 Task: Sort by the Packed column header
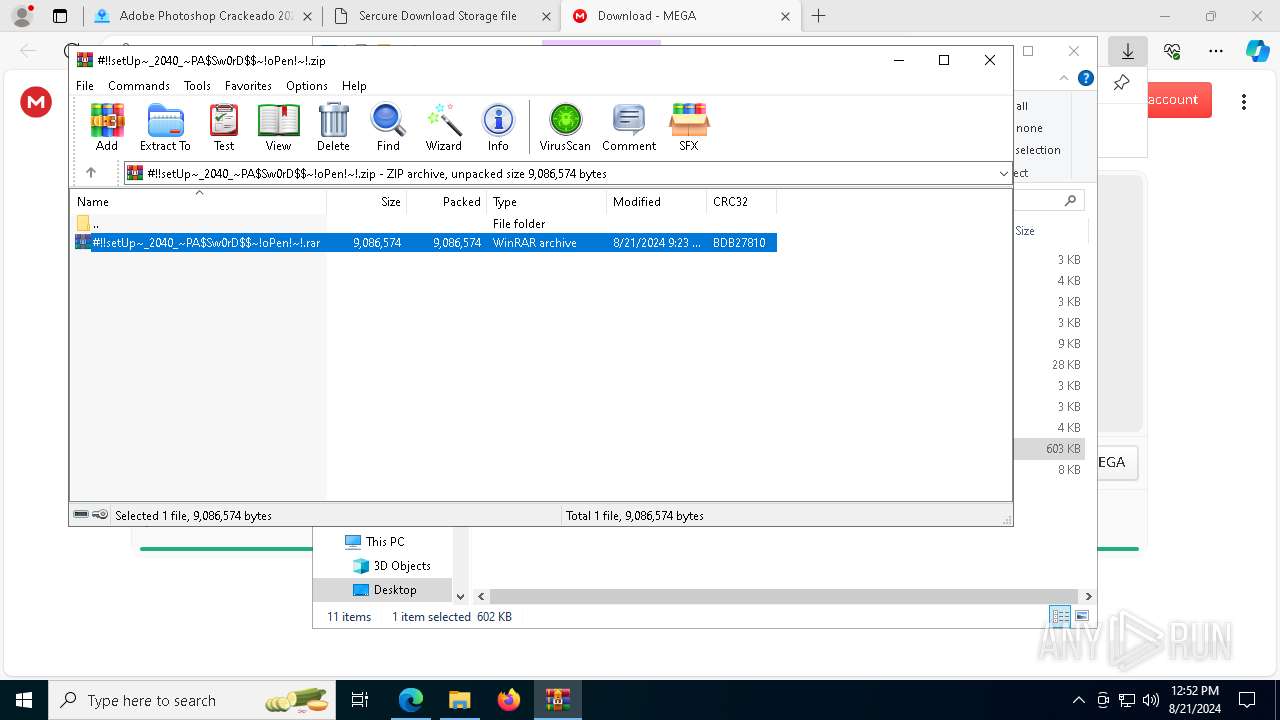[447, 201]
